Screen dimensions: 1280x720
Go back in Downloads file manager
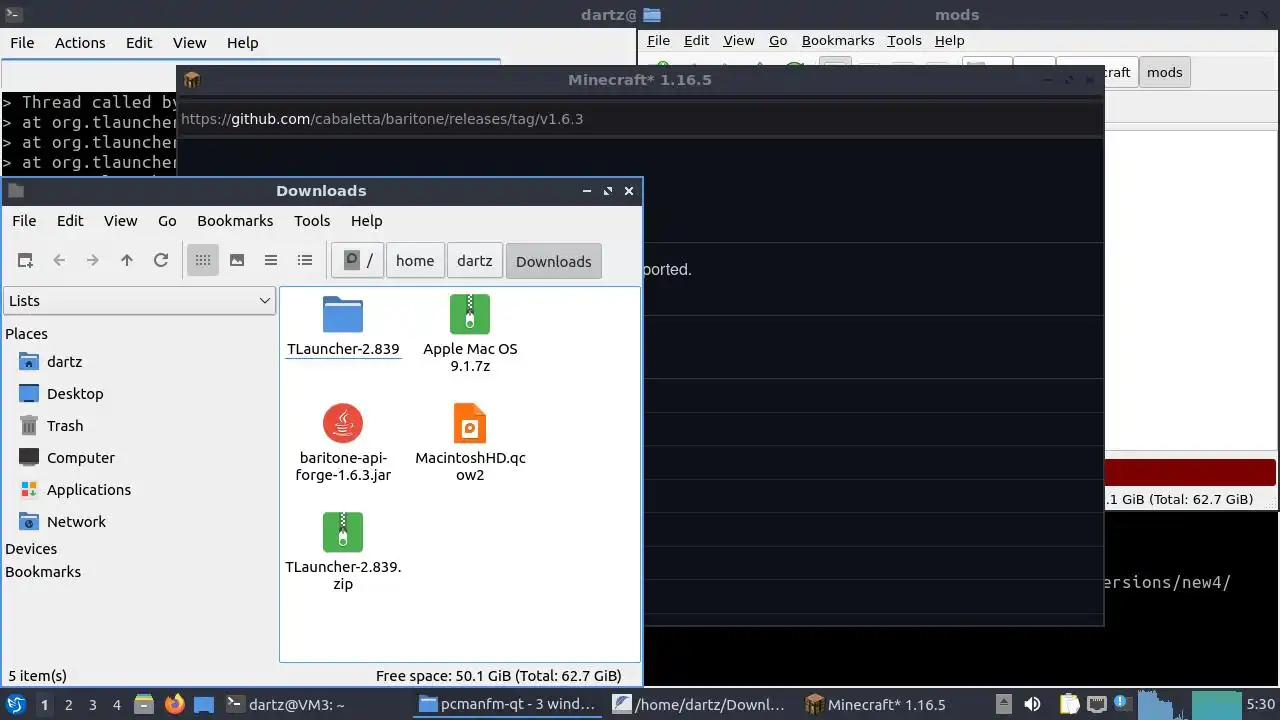pos(59,261)
